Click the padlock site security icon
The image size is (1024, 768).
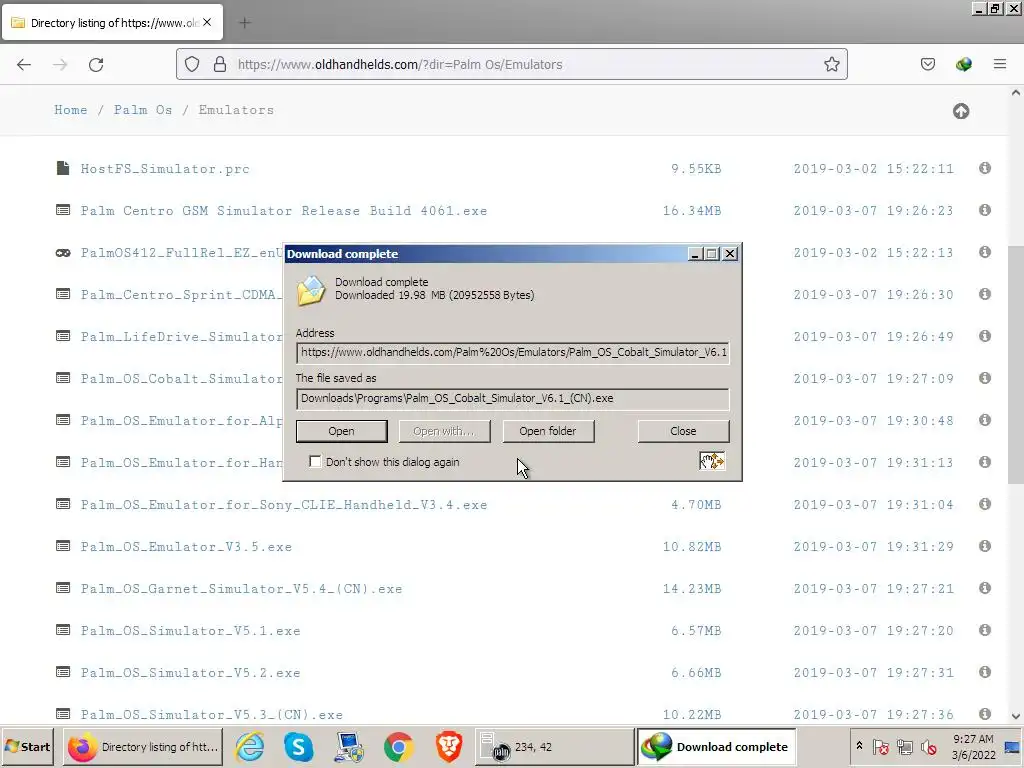[220, 64]
